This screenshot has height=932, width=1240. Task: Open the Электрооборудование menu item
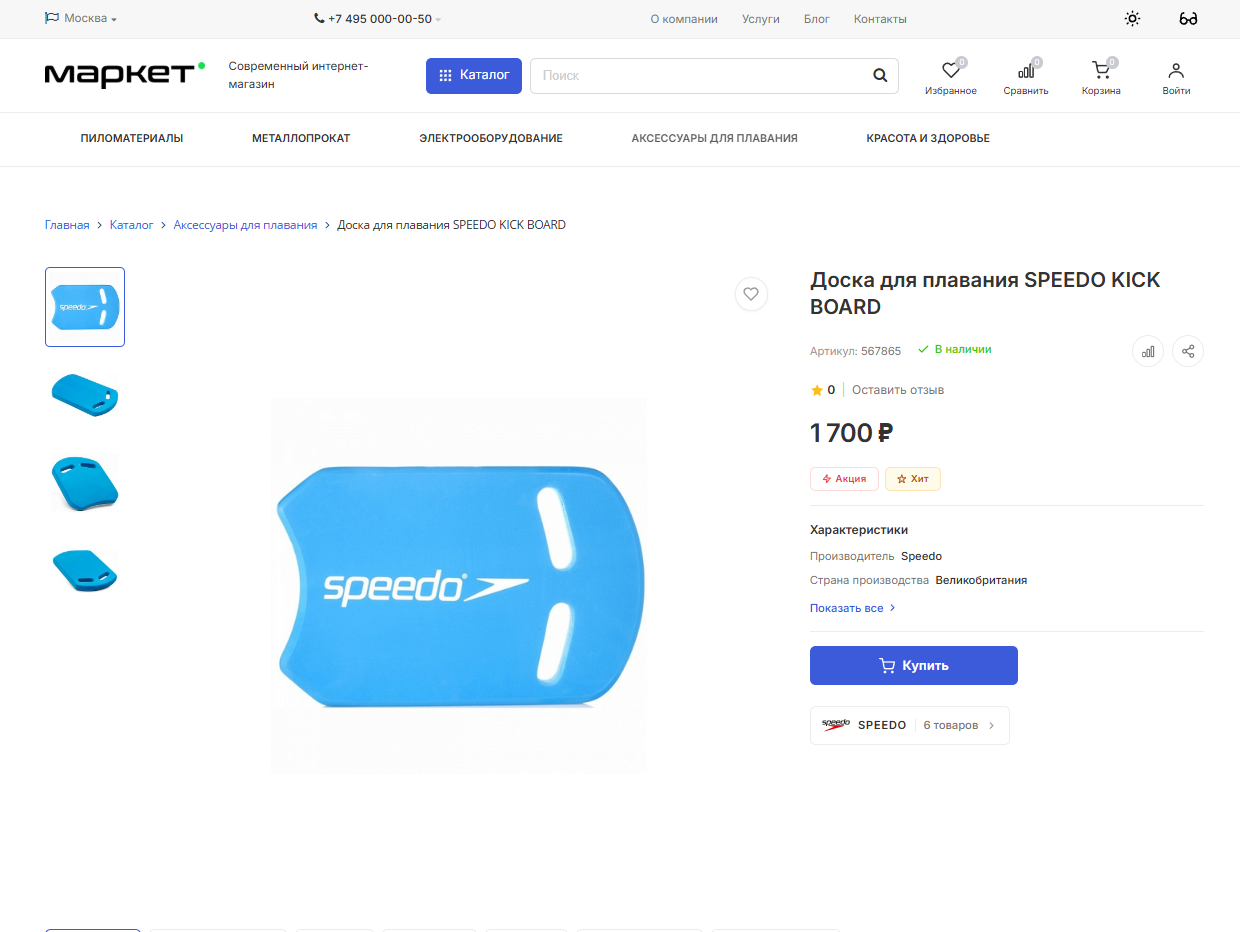tap(491, 138)
